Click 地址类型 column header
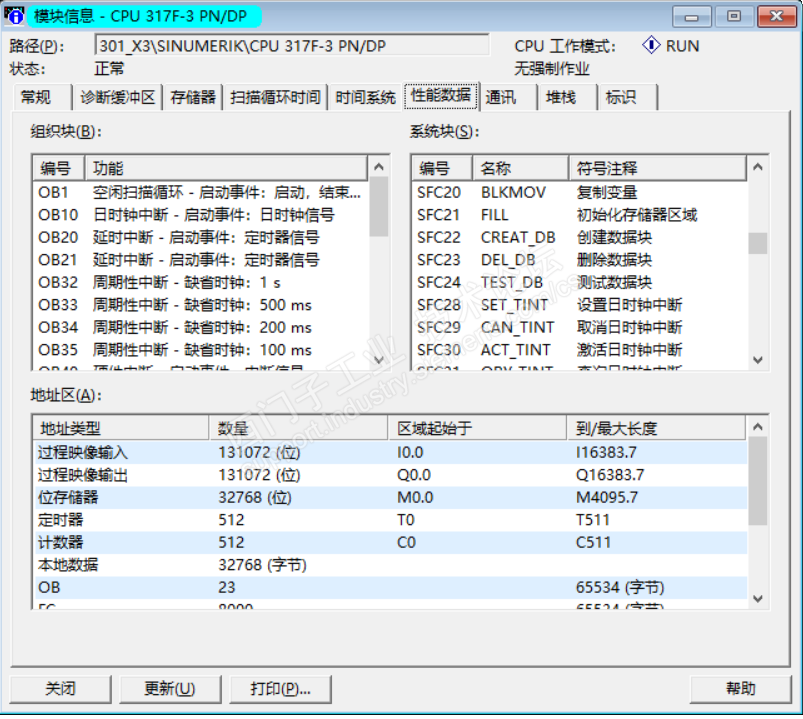This screenshot has width=803, height=719. tap(121, 428)
